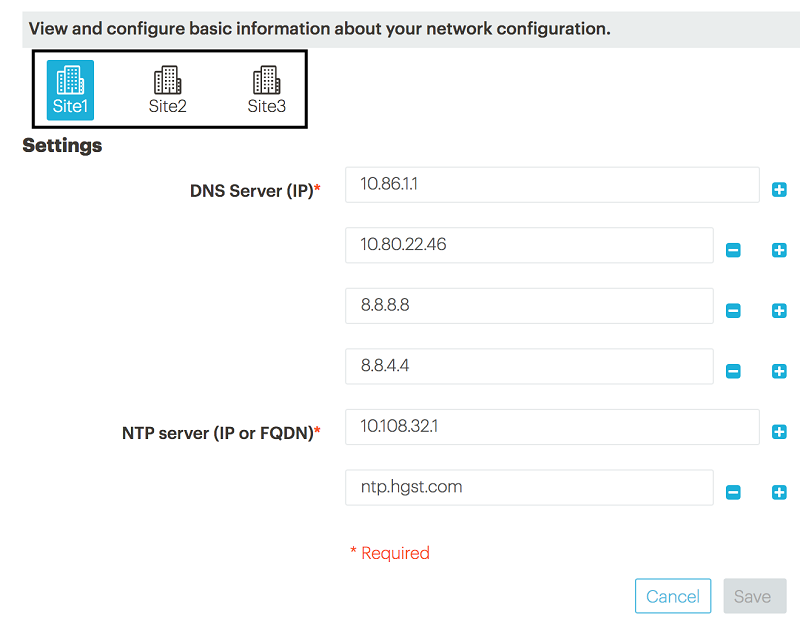
Task: Save the network settings
Action: (754, 597)
